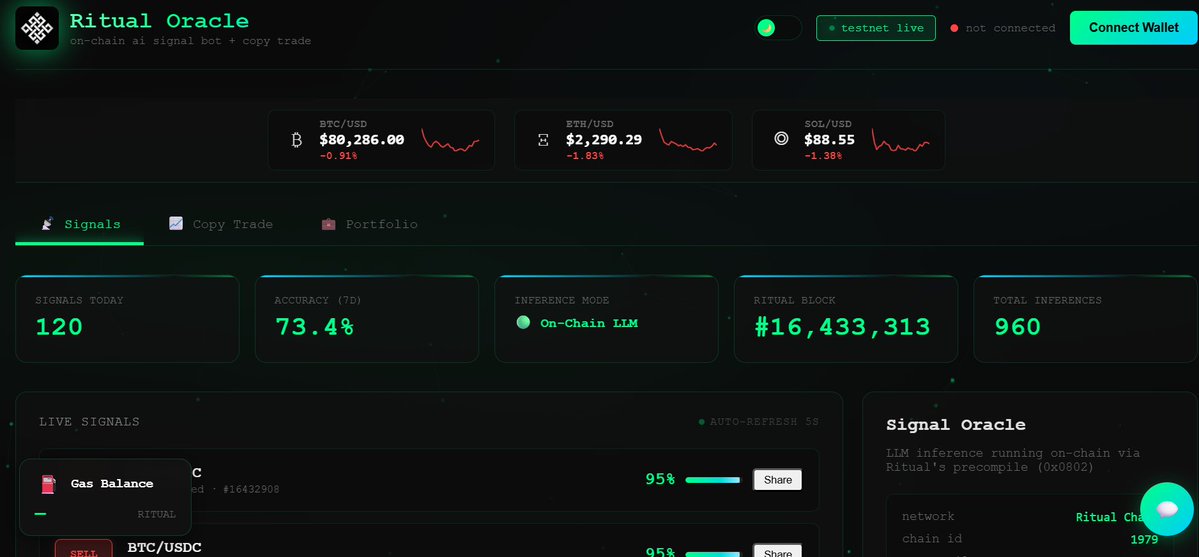
Task: Open the chat bubble floating button
Action: coord(1166,509)
